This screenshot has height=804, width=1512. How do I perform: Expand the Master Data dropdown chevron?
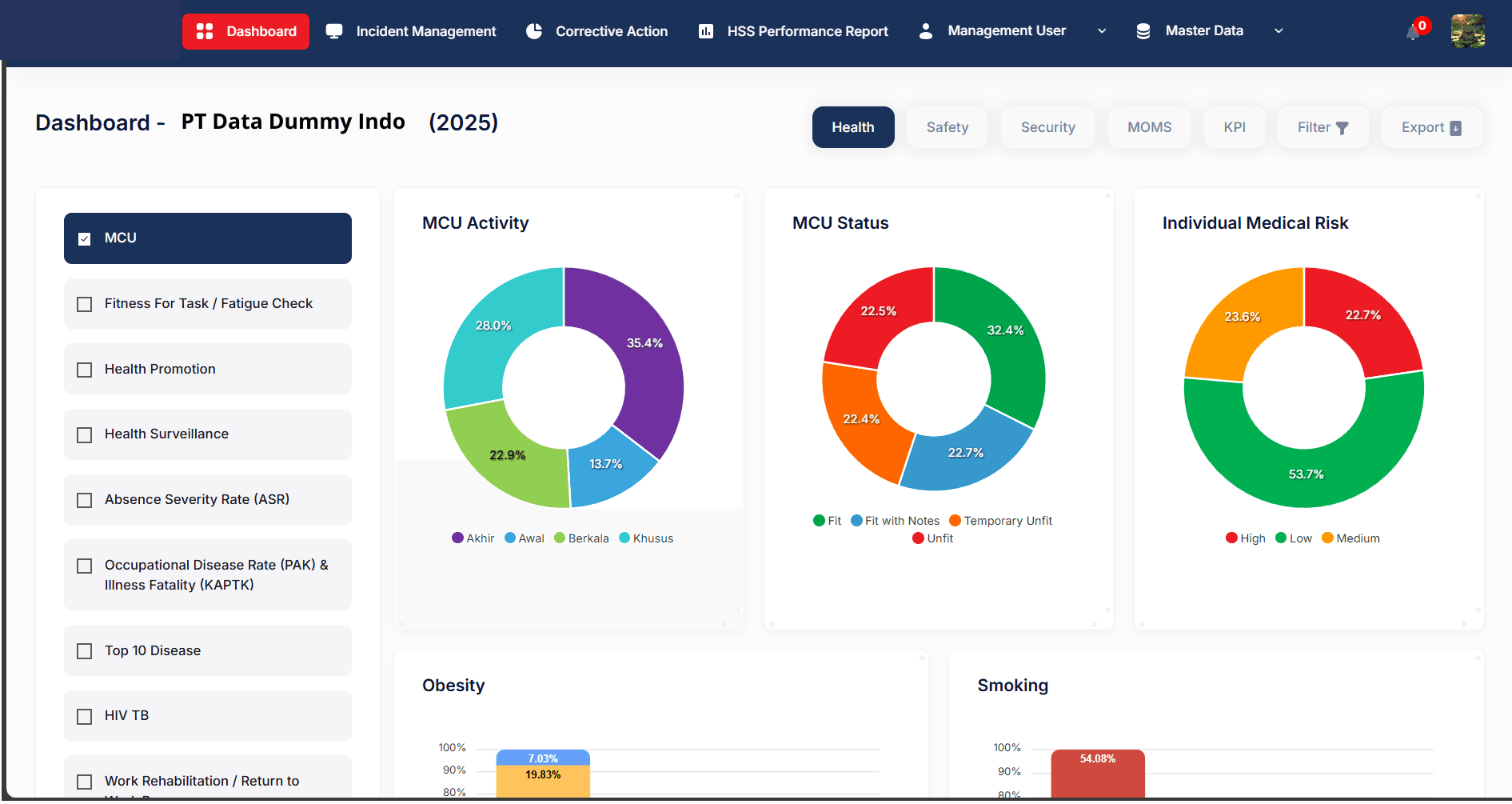coord(1279,31)
